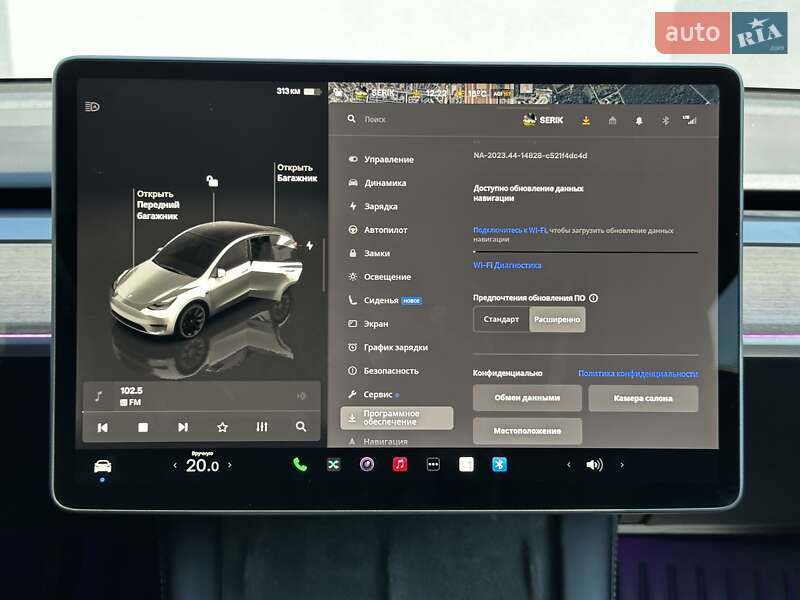The width and height of the screenshot is (800, 600).
Task: Tap the Tesla car 3D model
Action: (207, 281)
